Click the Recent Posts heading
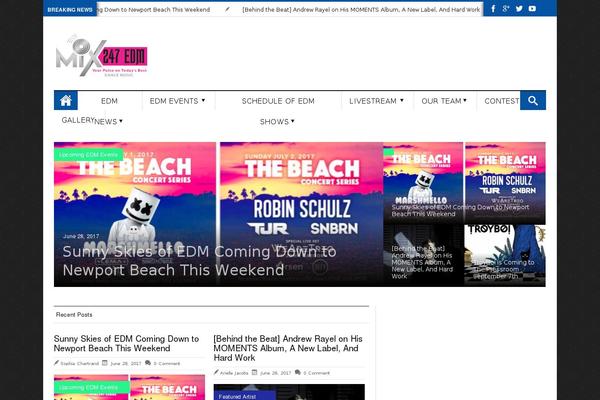 [74, 315]
